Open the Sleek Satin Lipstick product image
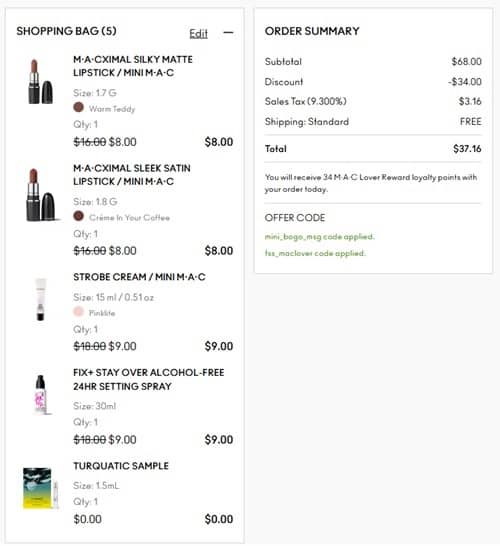The image size is (500, 546). click(41, 195)
